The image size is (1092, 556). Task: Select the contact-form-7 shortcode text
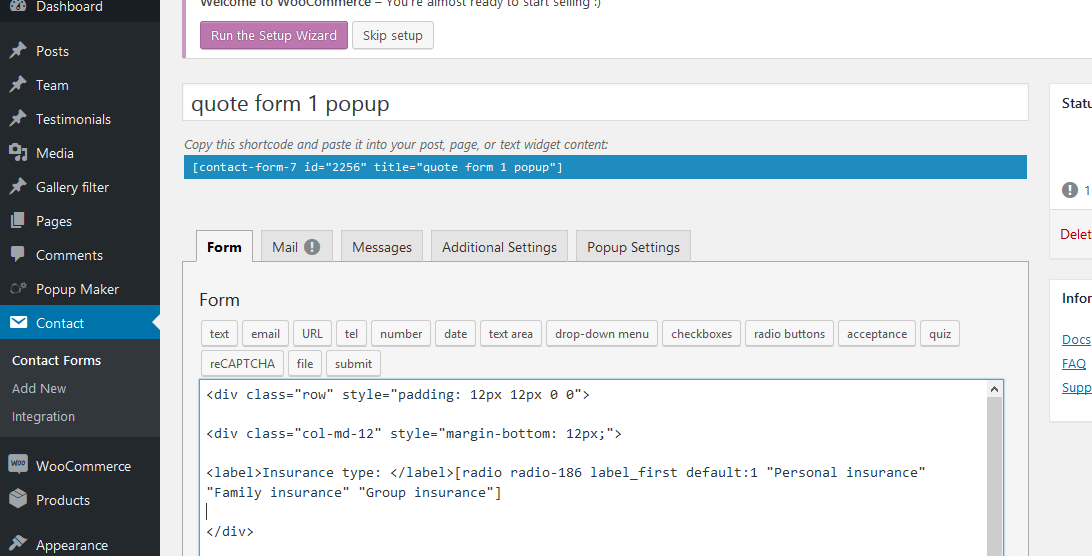[378, 167]
